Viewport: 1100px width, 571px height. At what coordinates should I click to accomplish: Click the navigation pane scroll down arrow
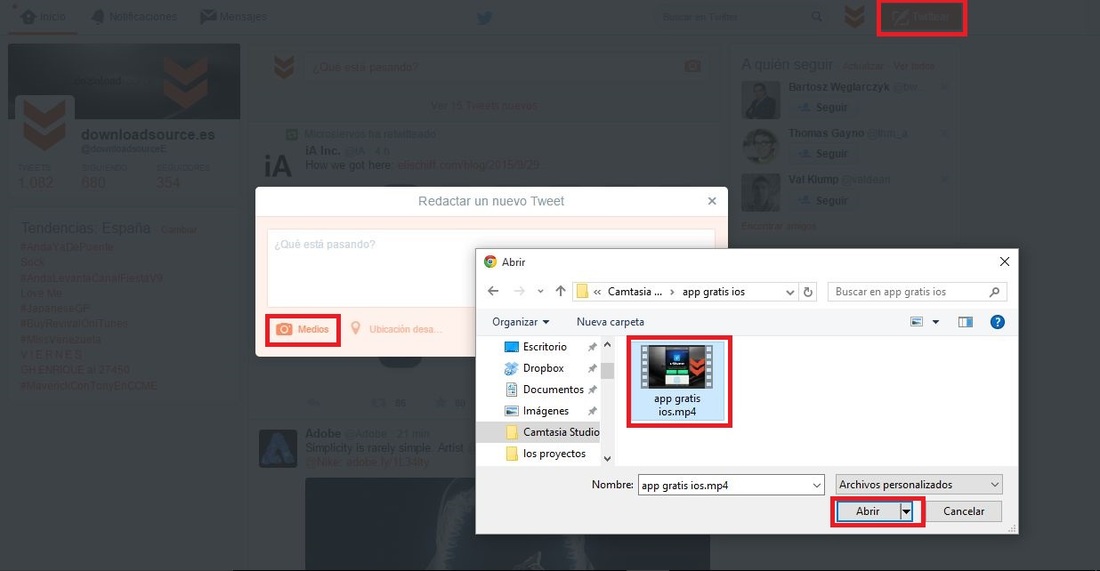point(608,459)
